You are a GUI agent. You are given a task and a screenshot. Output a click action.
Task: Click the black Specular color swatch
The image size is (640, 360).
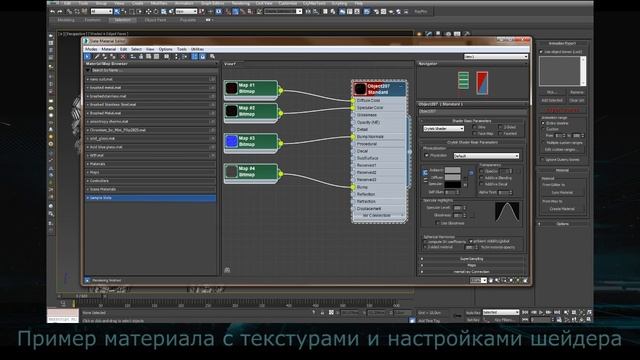pos(452,184)
